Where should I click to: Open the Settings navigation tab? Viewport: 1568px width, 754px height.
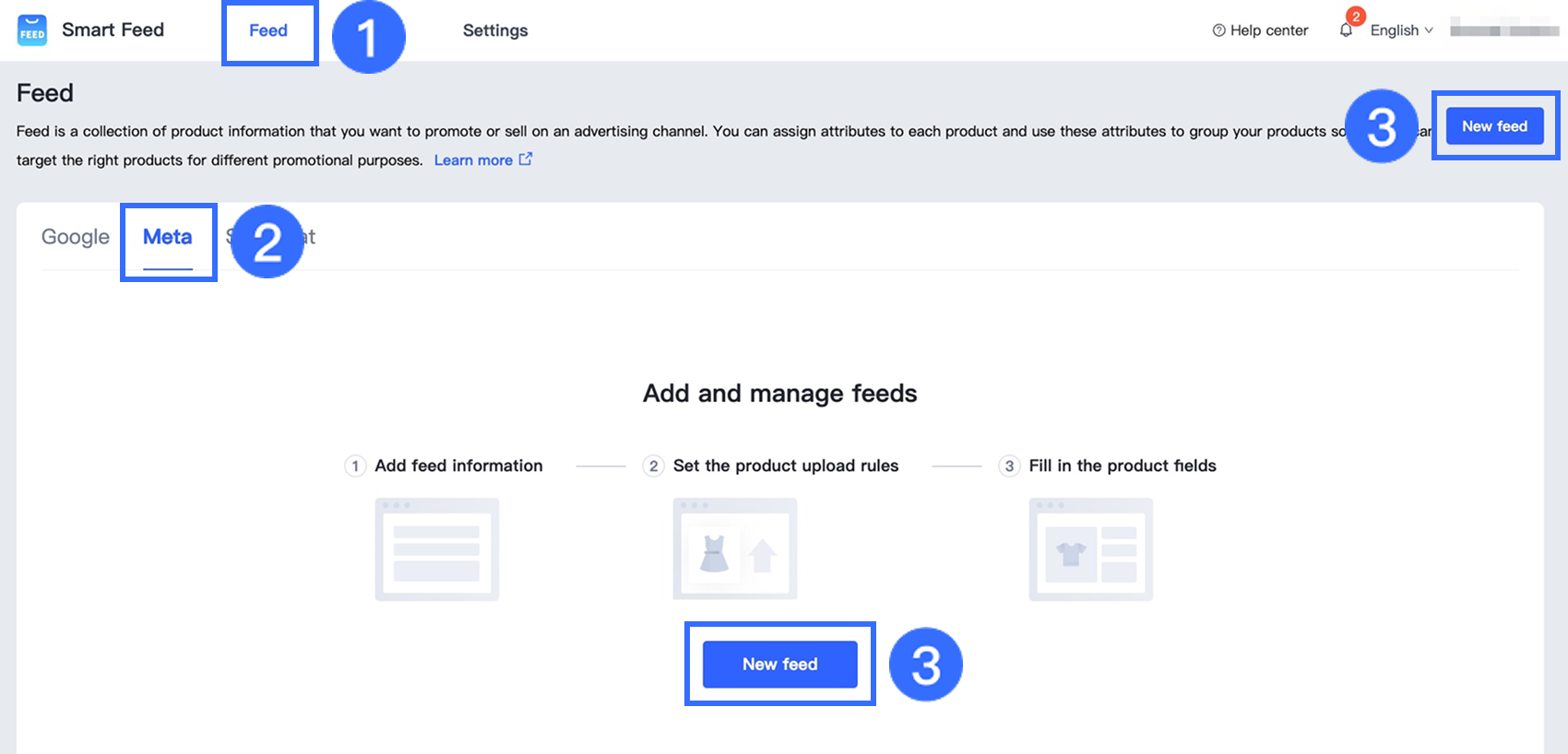tap(495, 30)
